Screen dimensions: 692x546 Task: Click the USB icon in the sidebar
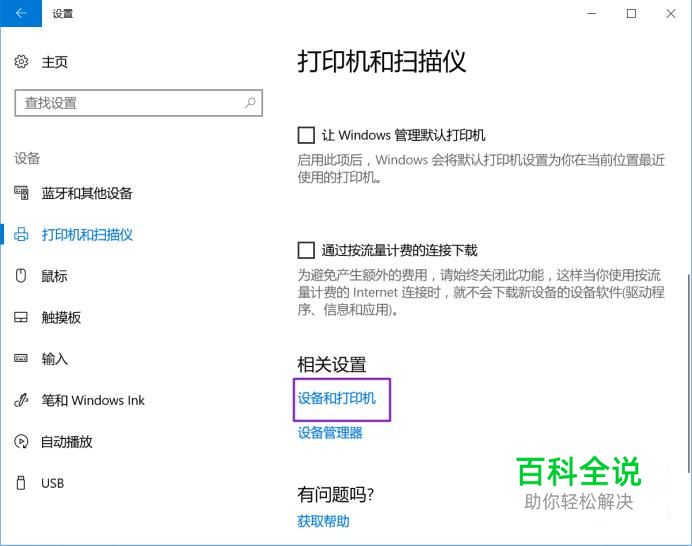click(21, 483)
